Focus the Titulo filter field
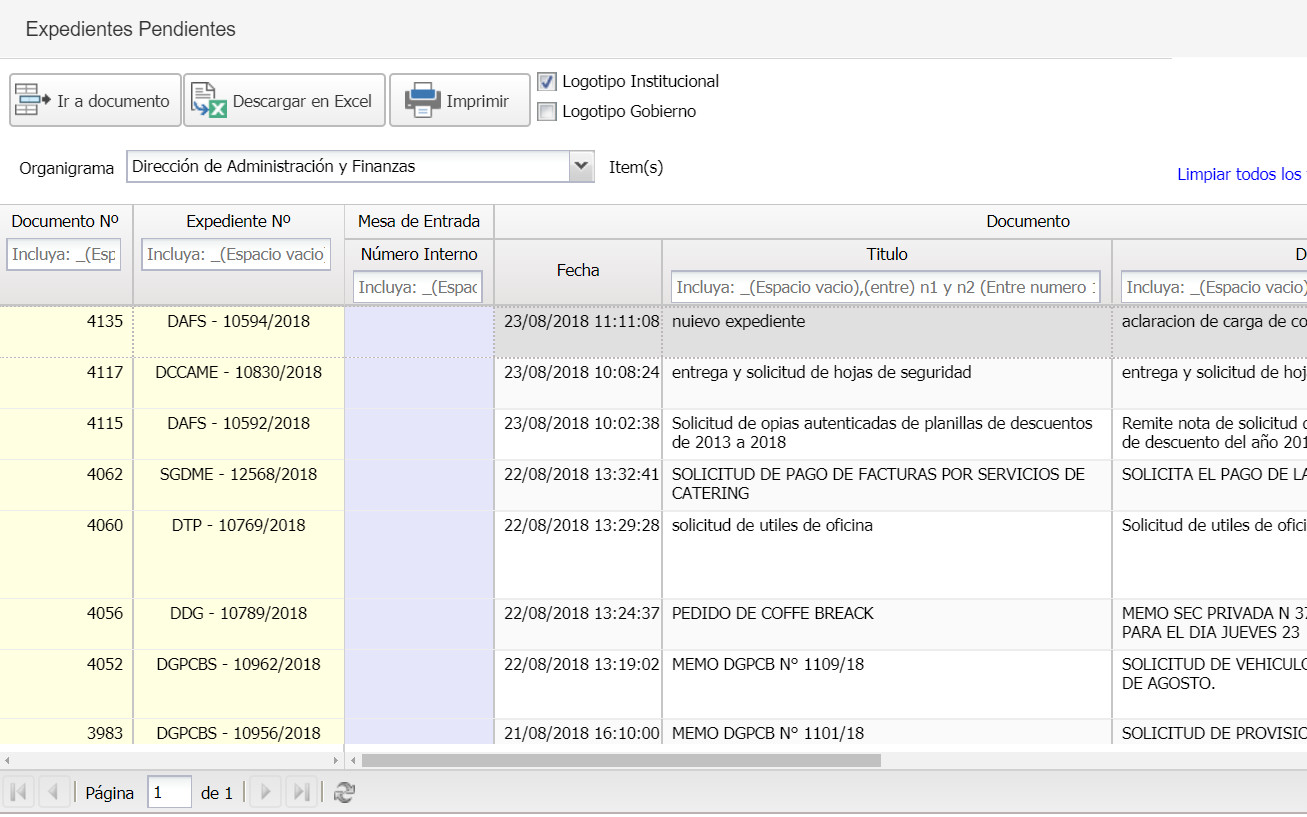The image size is (1307, 817). click(885, 287)
